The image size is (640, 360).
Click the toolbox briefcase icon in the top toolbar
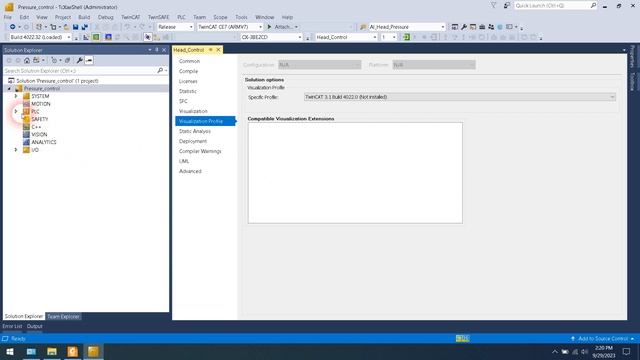tap(482, 27)
